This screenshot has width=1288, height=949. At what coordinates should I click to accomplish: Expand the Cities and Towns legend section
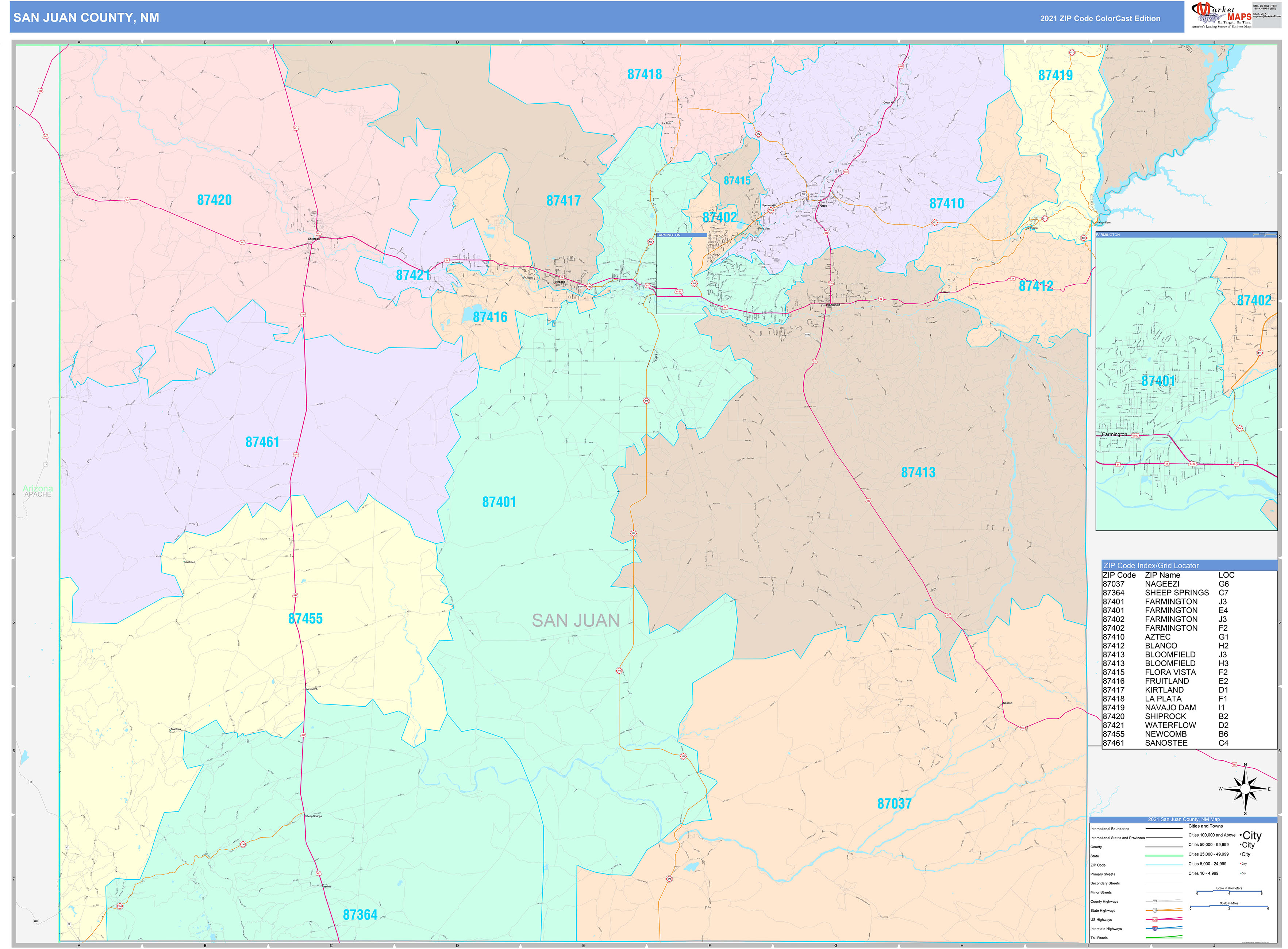(1205, 826)
